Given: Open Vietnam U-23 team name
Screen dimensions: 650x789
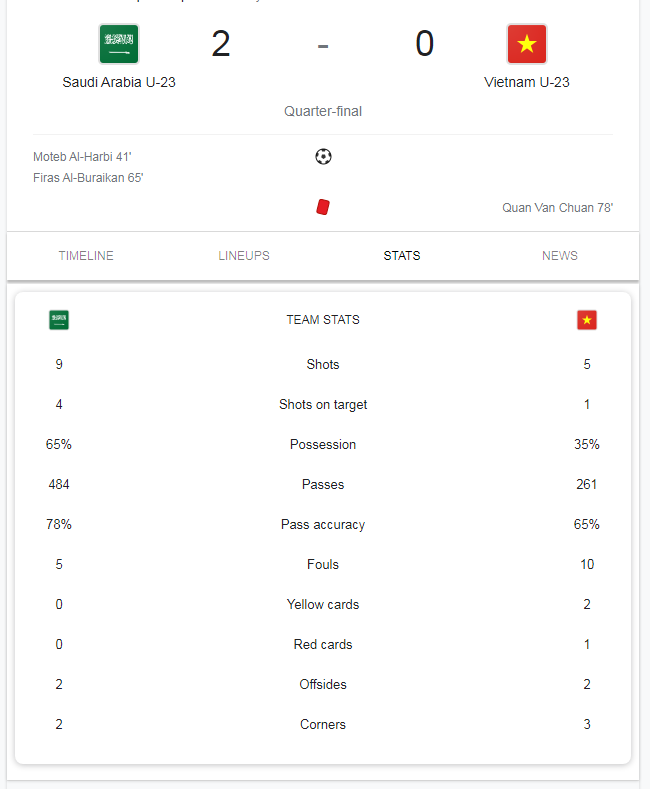Looking at the screenshot, I should 527,82.
